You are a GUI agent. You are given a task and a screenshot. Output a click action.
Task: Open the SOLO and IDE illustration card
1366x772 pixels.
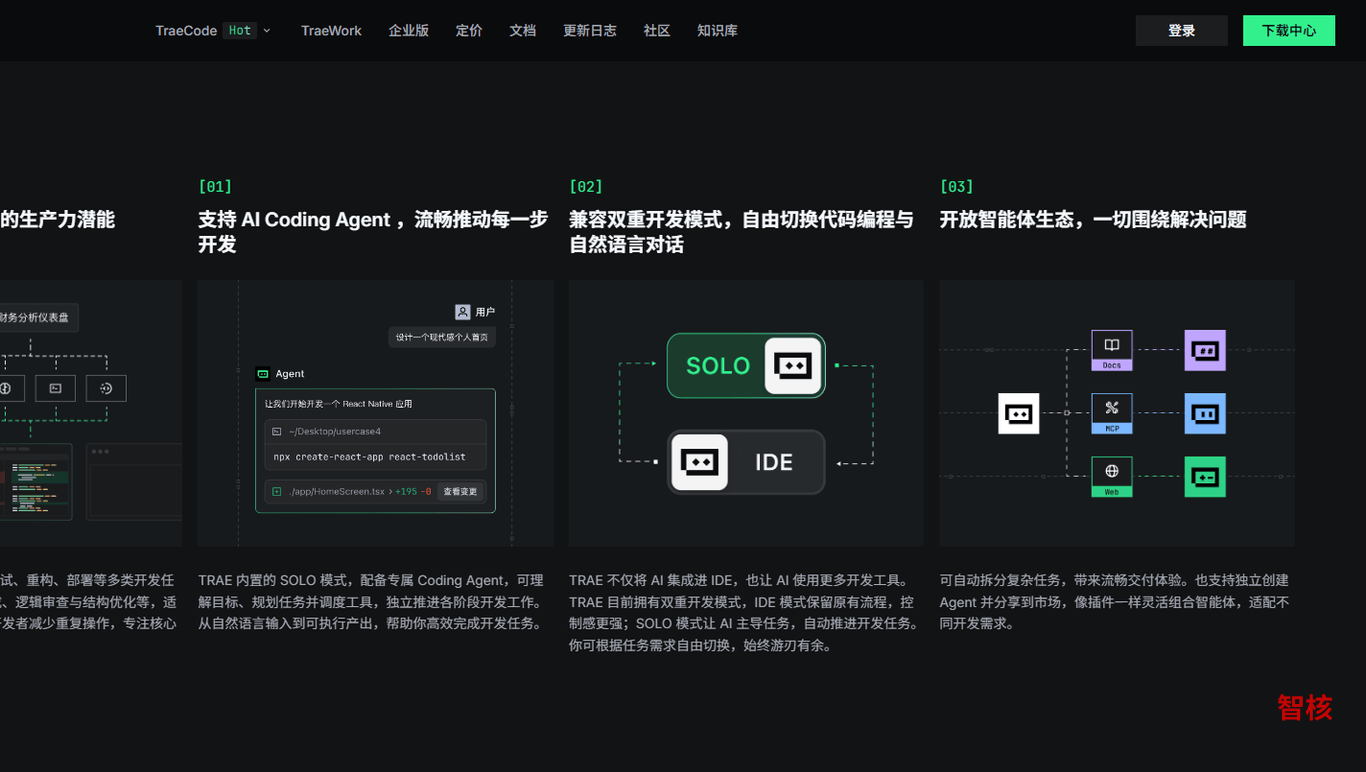(x=746, y=413)
